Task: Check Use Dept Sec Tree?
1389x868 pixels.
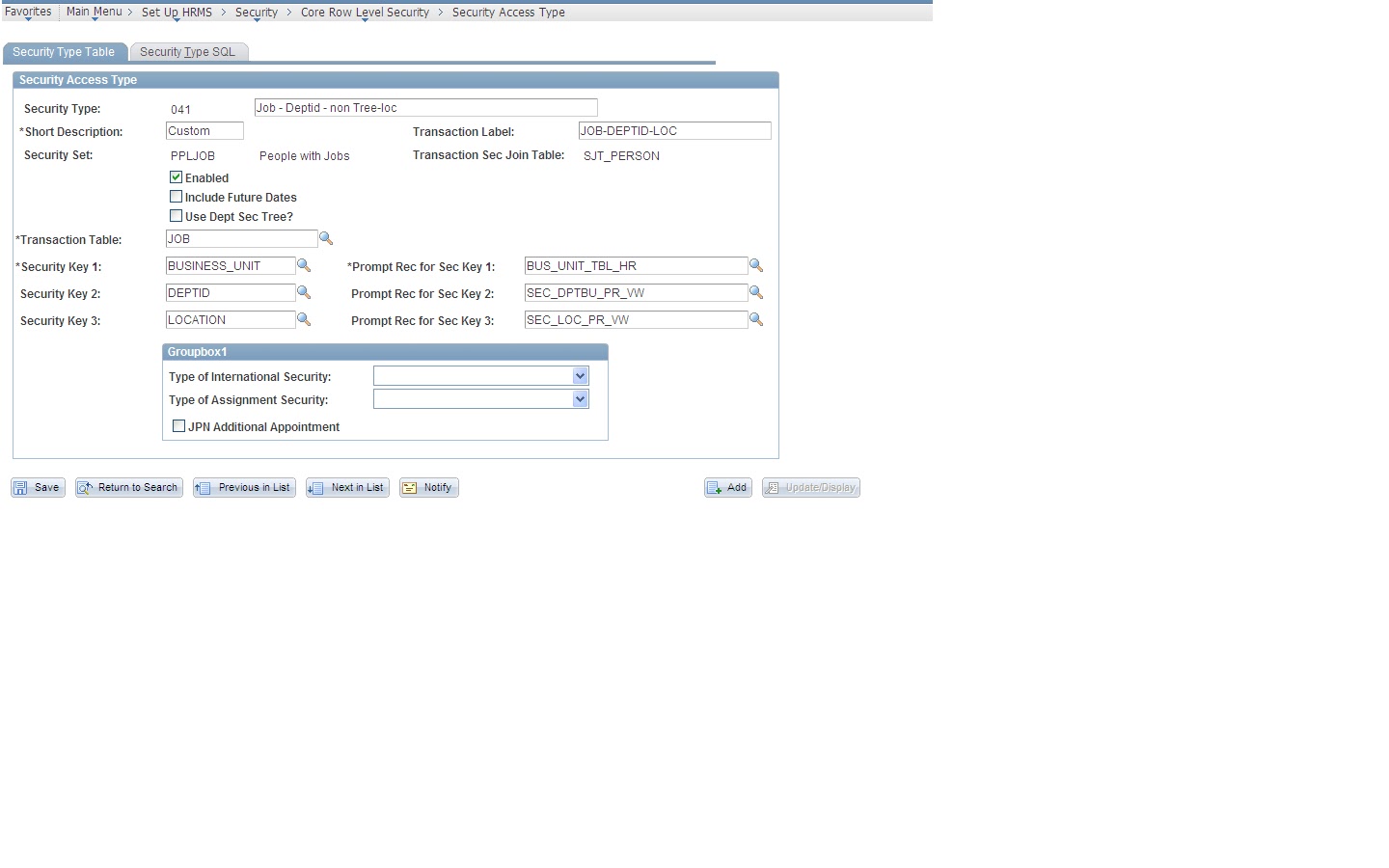Action: click(176, 215)
